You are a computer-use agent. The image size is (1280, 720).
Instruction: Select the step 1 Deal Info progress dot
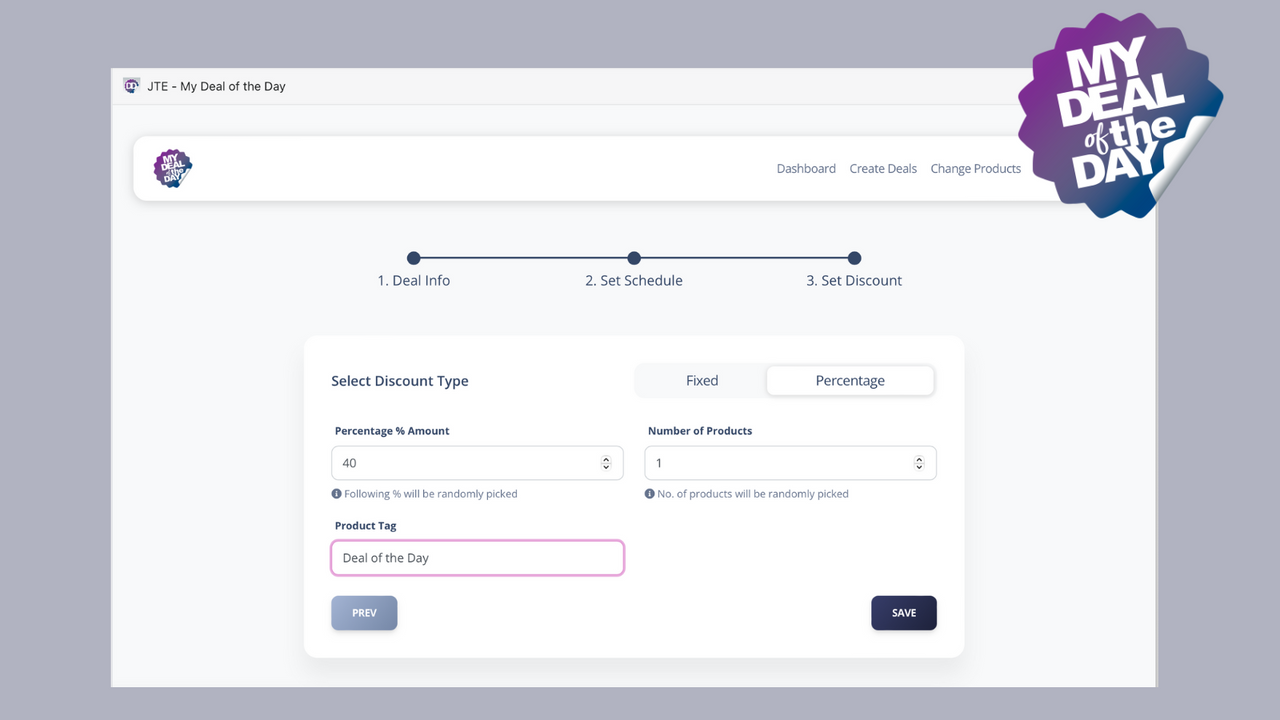[413, 258]
